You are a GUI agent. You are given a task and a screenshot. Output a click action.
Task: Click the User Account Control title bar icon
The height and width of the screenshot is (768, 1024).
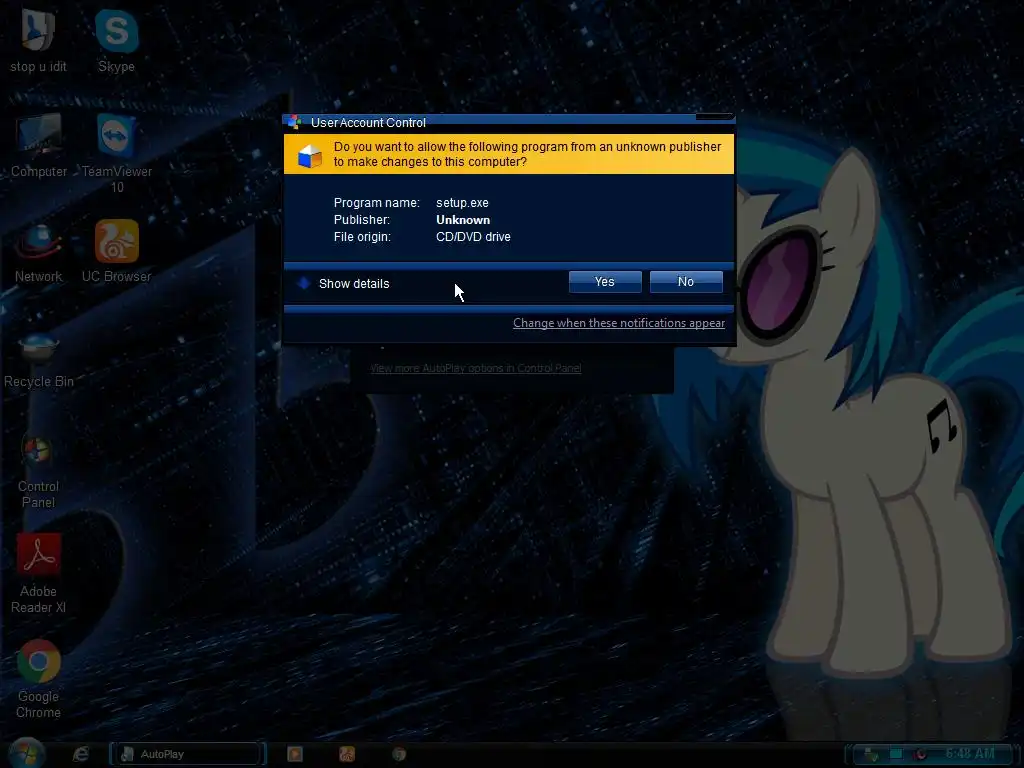[x=295, y=122]
